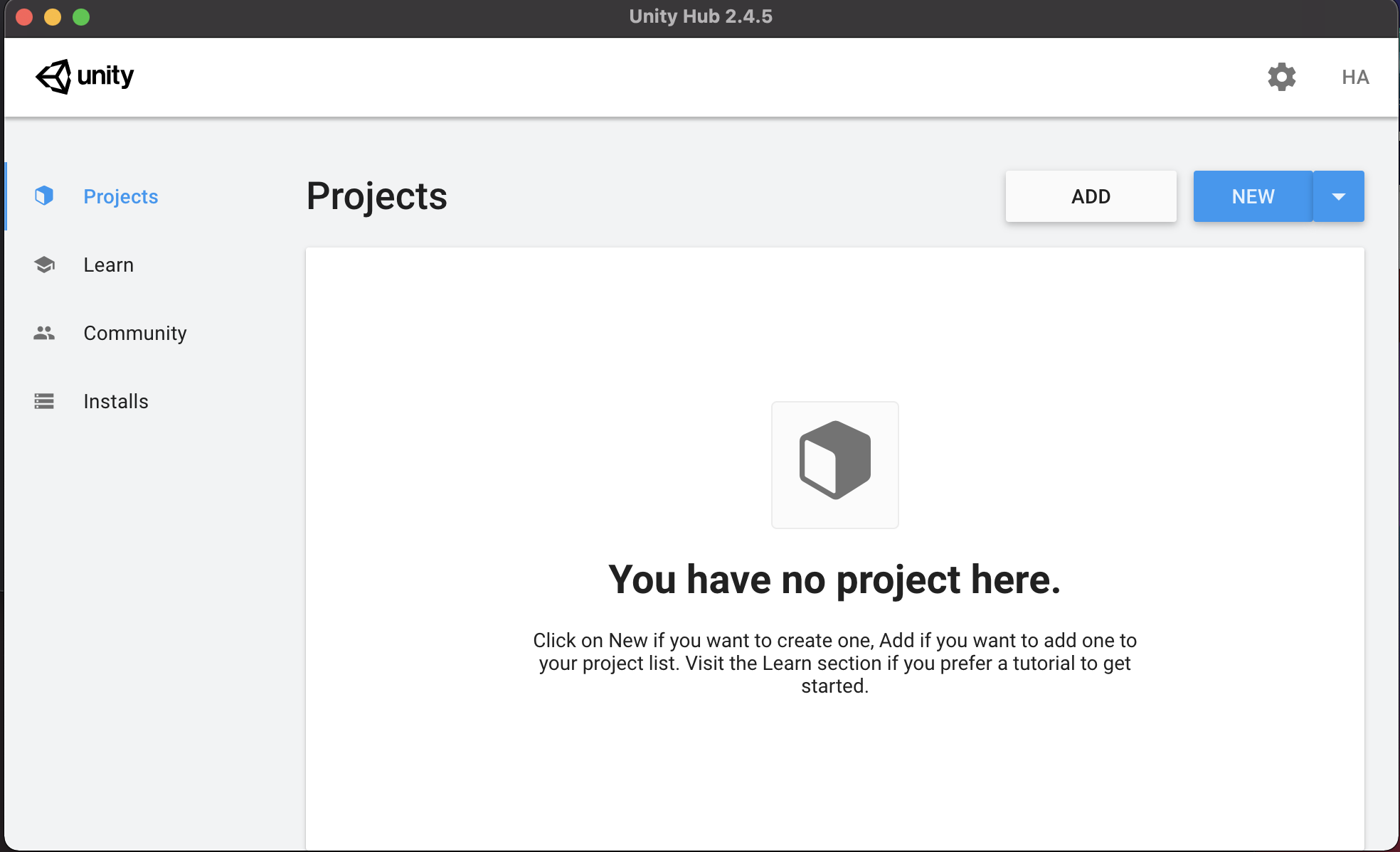1400x852 pixels.
Task: Click the Installs list icon
Action: tap(44, 400)
